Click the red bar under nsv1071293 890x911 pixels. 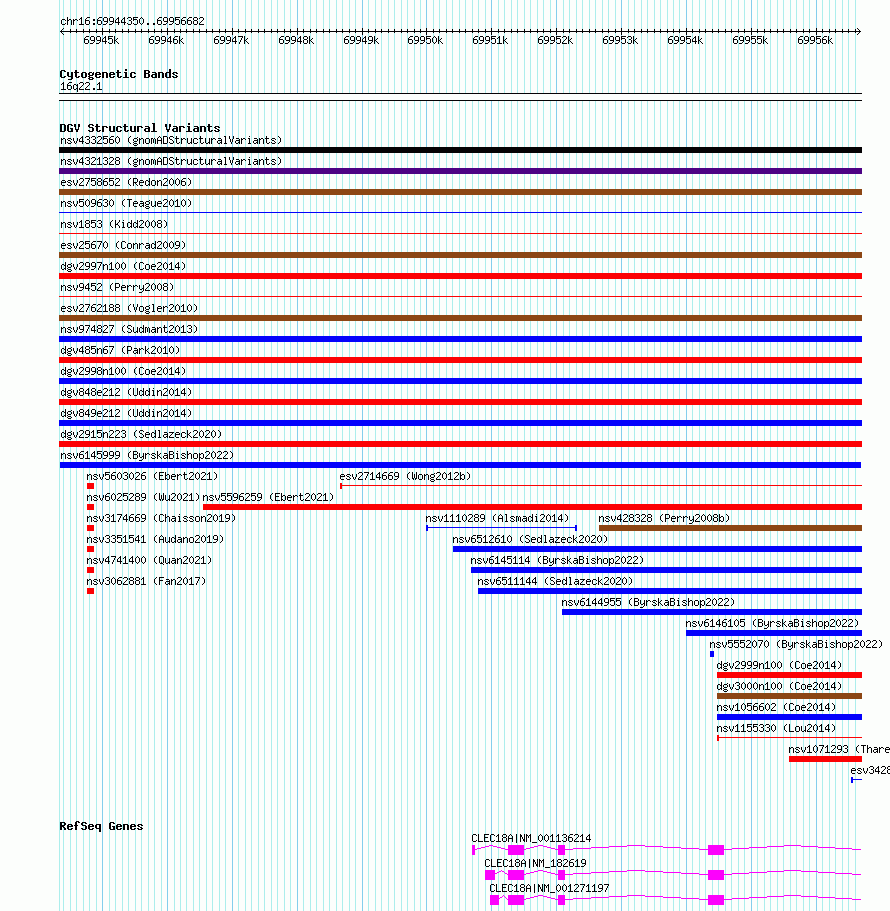coord(826,759)
